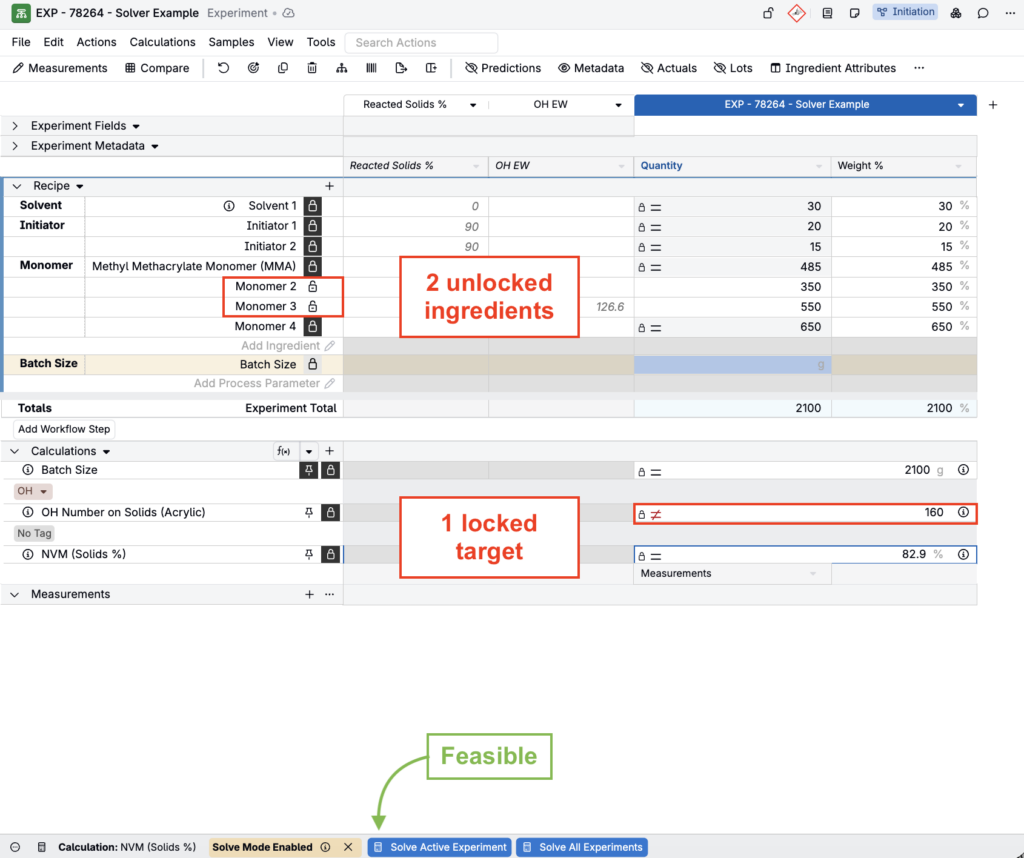This screenshot has height=858, width=1024.
Task: Expand the Experiment Fields section
Action: tap(15, 126)
